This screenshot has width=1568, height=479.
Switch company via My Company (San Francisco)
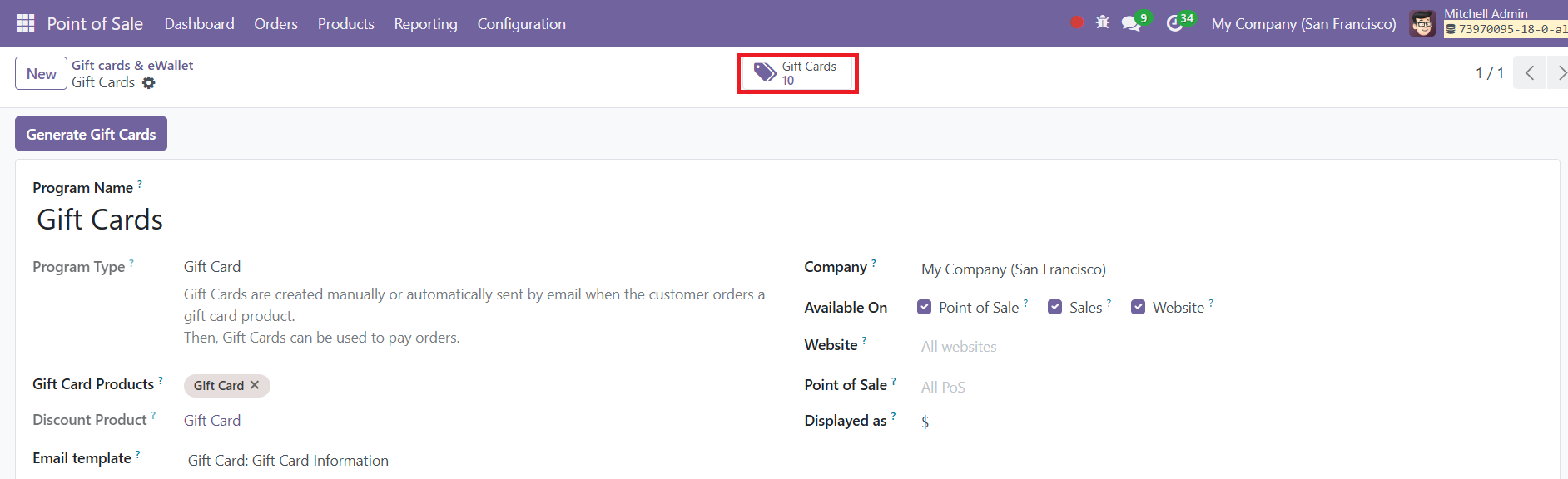(1303, 24)
